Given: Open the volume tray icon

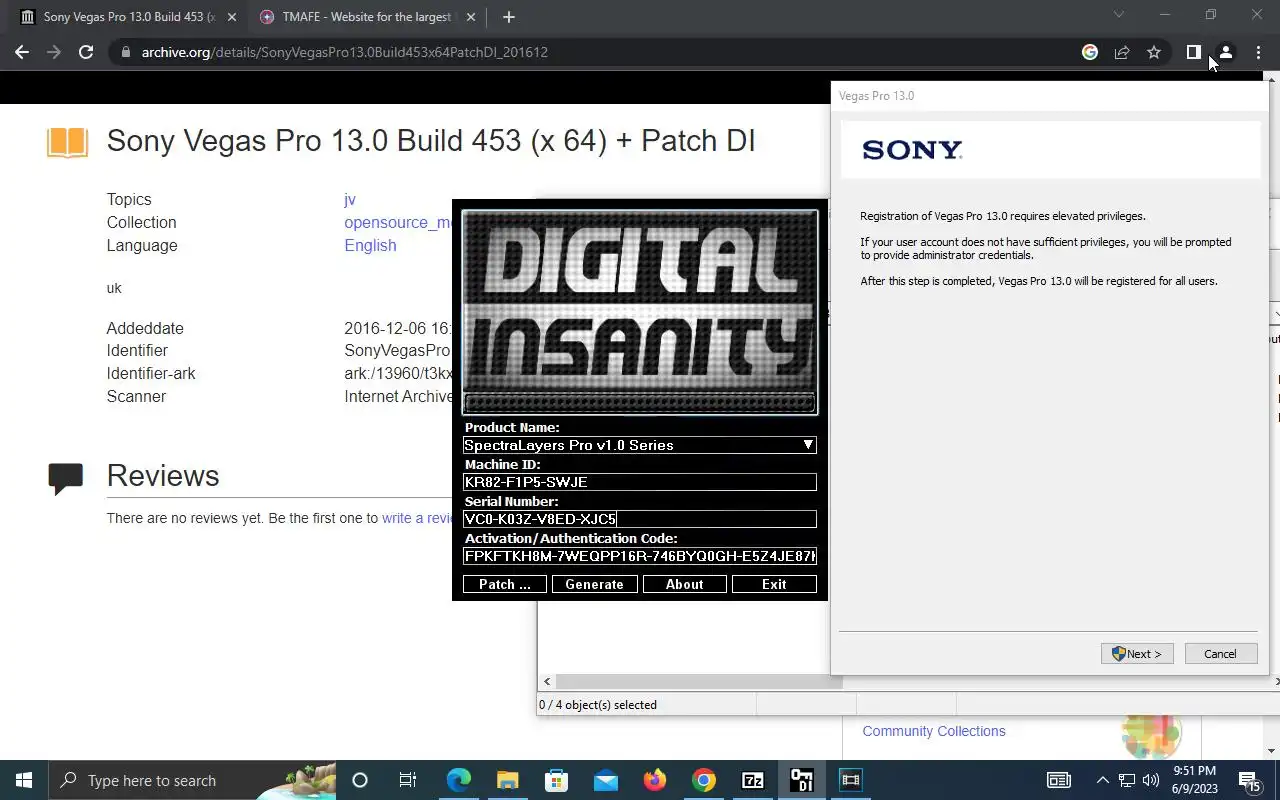Looking at the screenshot, I should 1151,780.
